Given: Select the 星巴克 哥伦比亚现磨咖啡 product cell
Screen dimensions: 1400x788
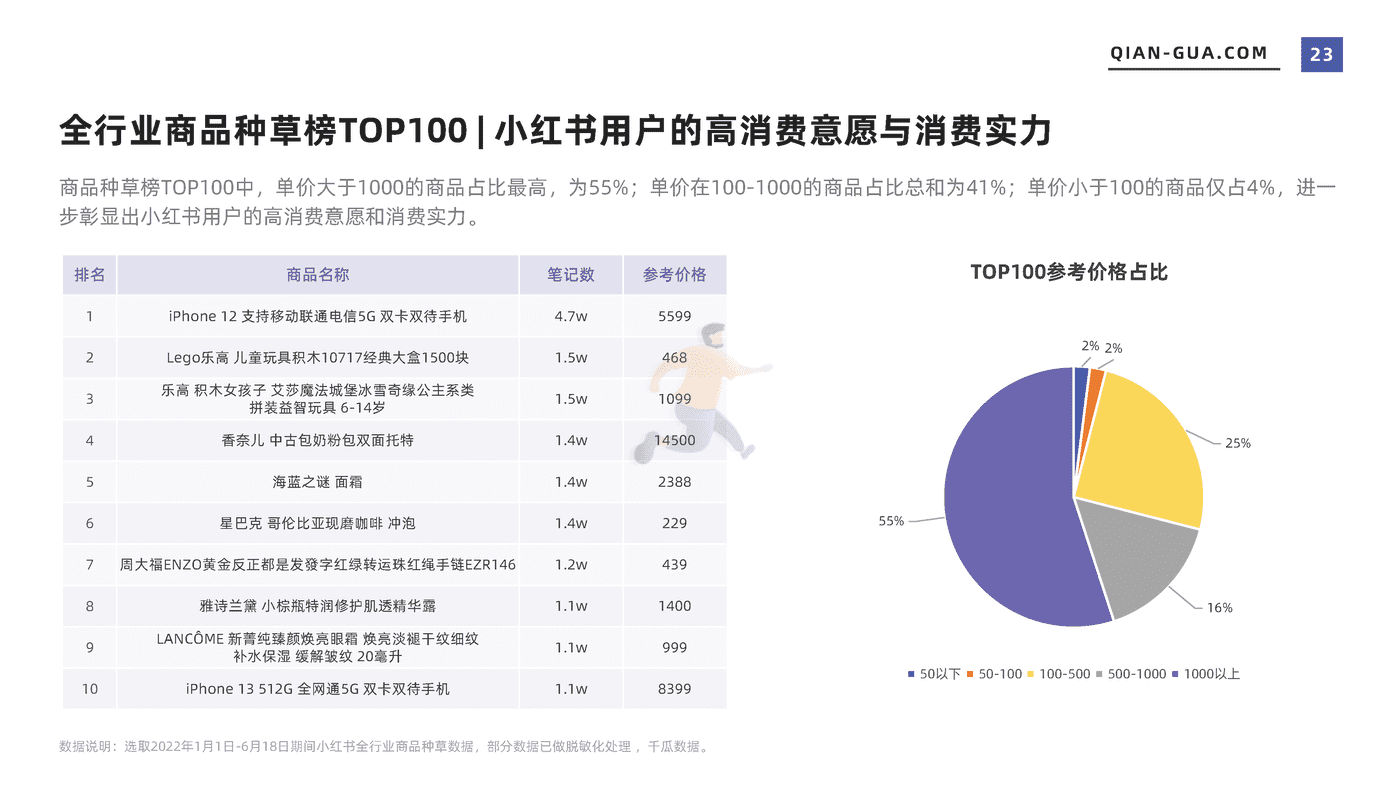Looking at the screenshot, I should tap(318, 523).
